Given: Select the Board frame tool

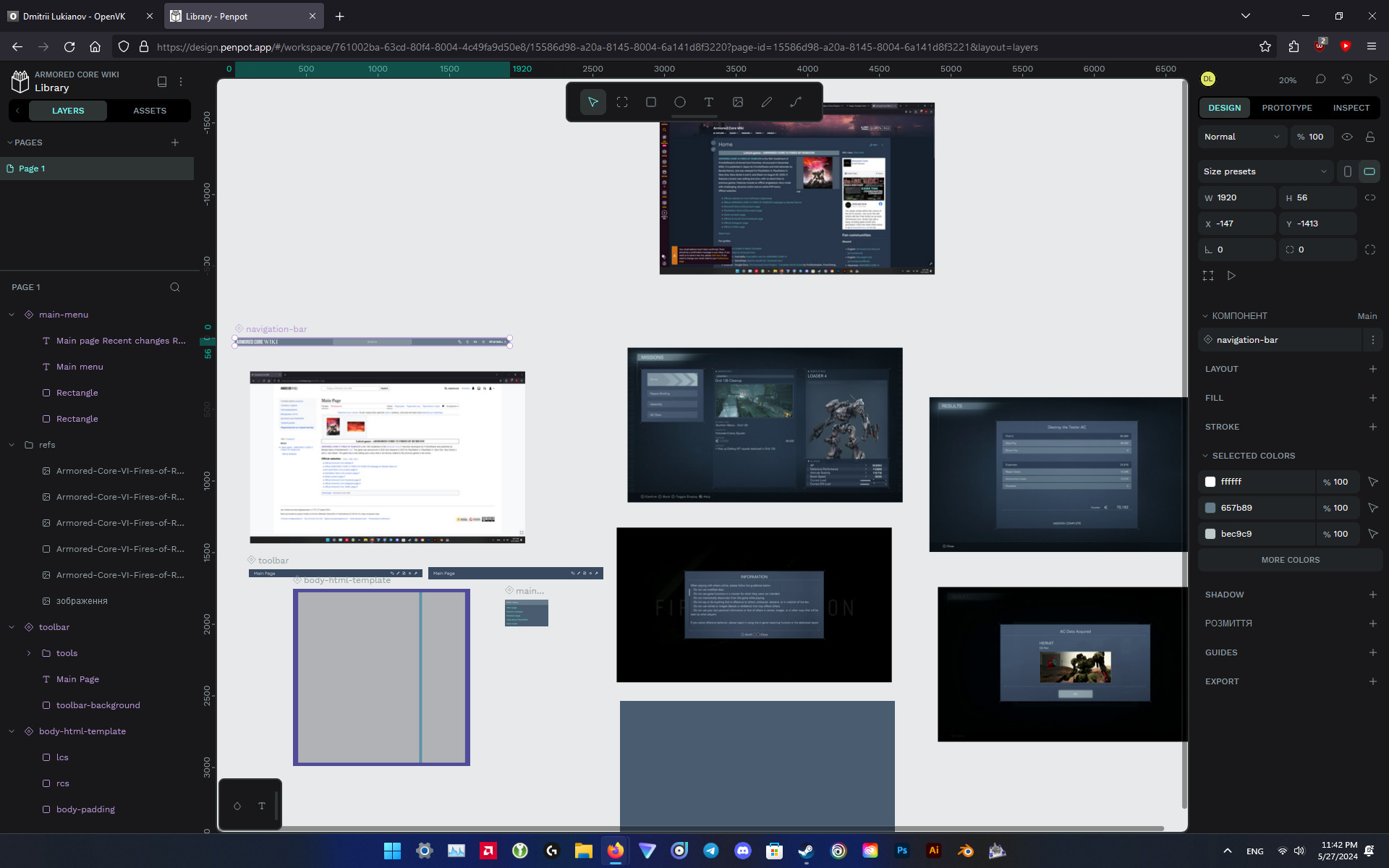Looking at the screenshot, I should pyautogui.click(x=622, y=102).
